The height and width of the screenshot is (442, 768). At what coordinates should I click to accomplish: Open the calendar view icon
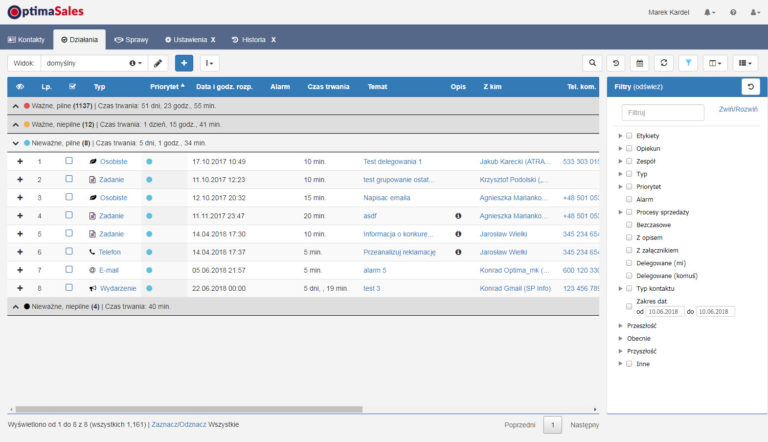point(639,63)
